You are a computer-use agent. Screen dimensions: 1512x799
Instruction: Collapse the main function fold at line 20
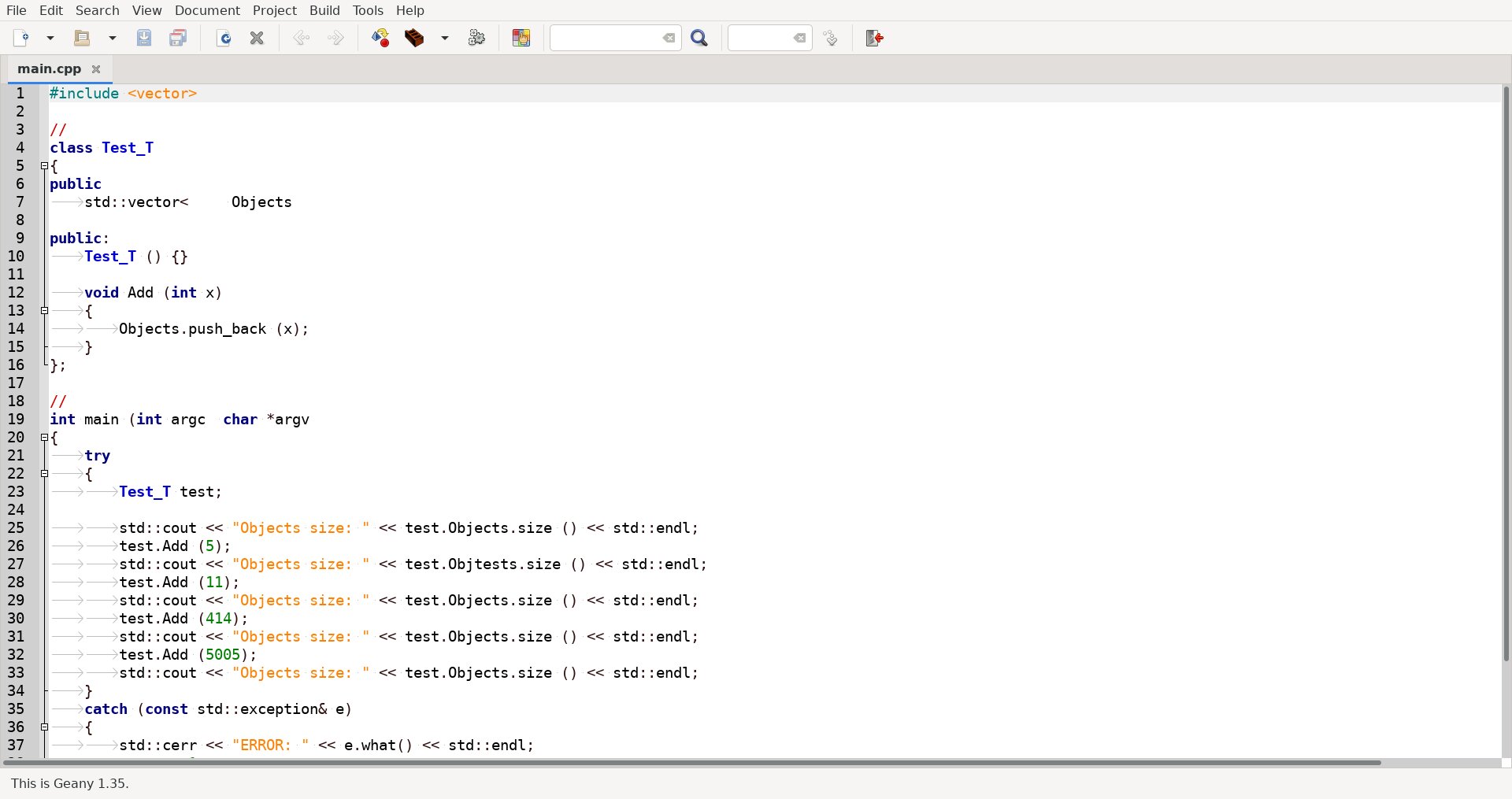45,438
